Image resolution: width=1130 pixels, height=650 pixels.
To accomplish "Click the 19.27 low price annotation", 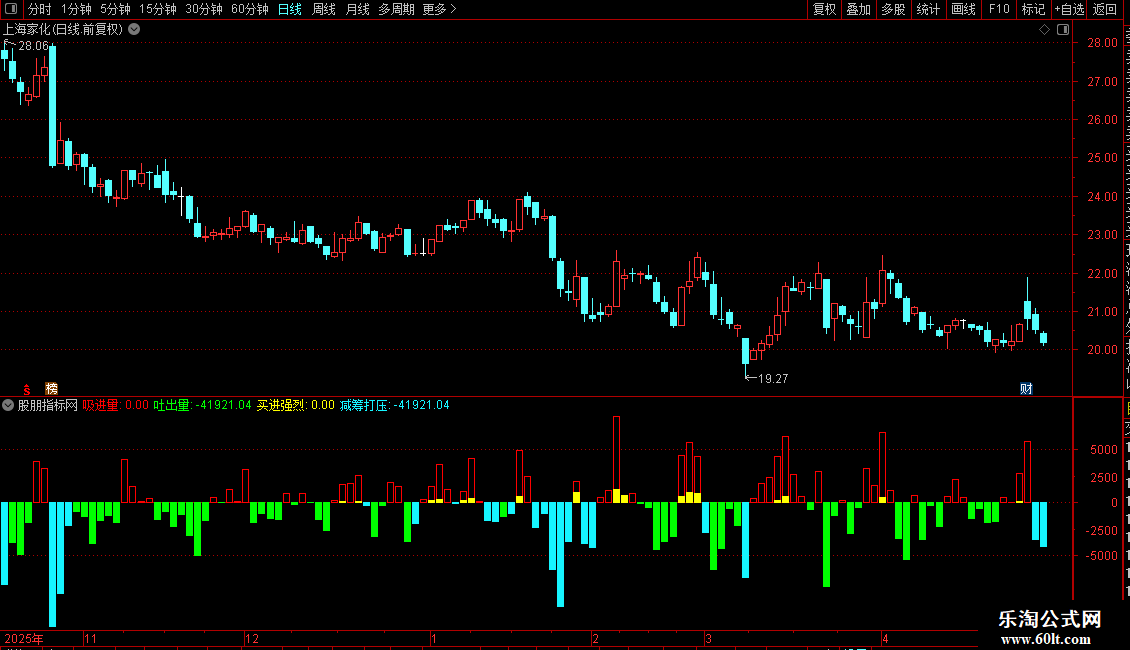I will coord(773,378).
